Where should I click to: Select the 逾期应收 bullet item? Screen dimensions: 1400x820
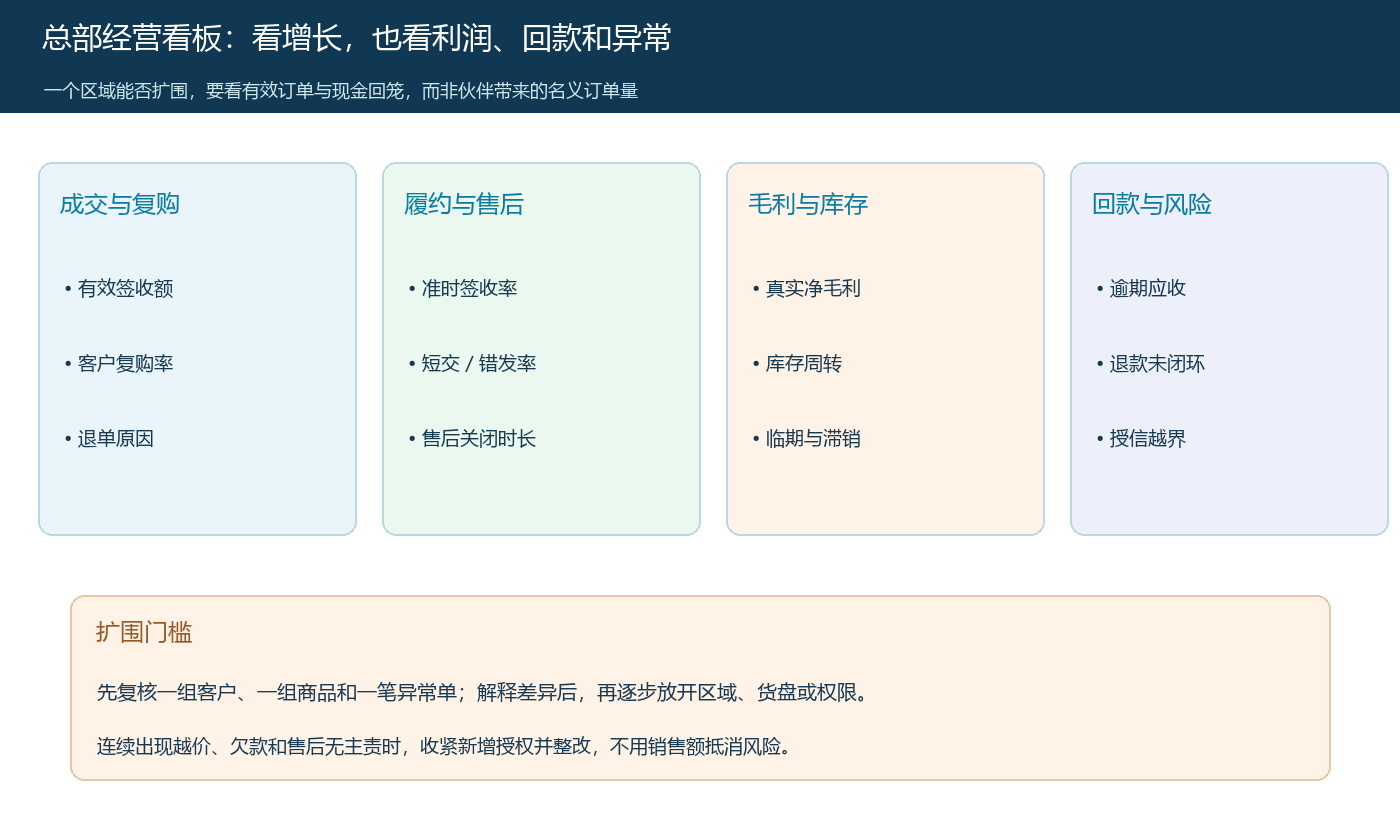pyautogui.click(x=1141, y=289)
